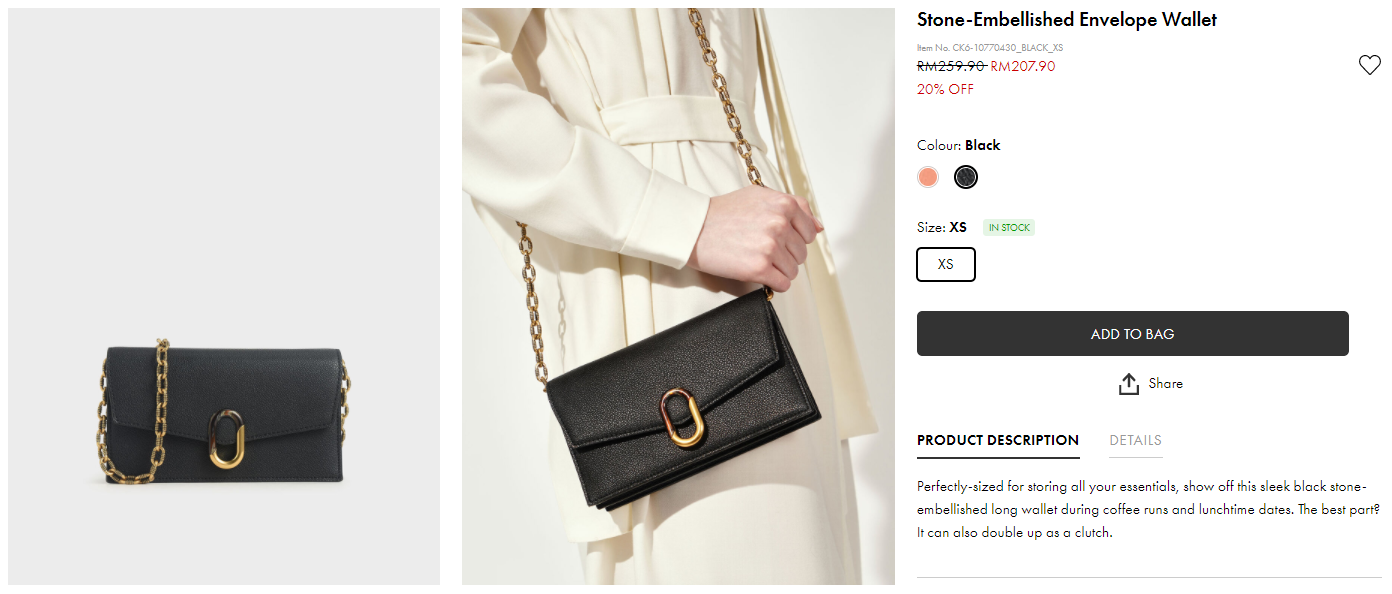Choose size XS option
Viewport: 1392px width, 594px height.
point(945,265)
